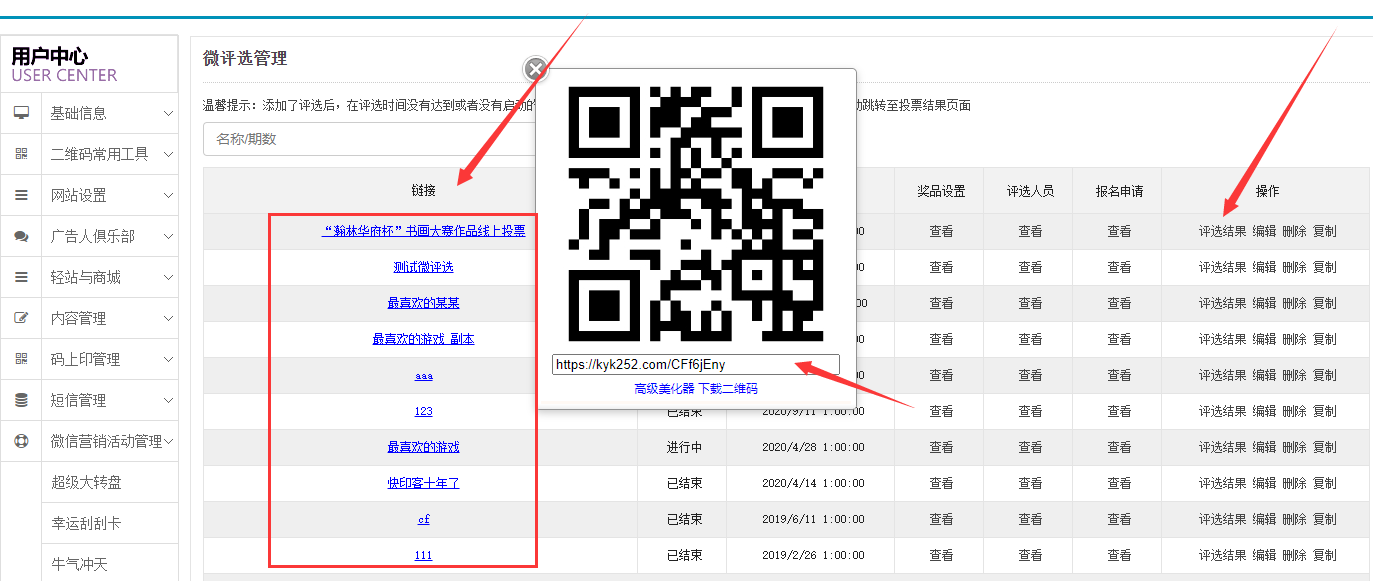This screenshot has width=1373, height=581.
Task: Click the monitor icon beside 基础信息
Action: point(21,113)
